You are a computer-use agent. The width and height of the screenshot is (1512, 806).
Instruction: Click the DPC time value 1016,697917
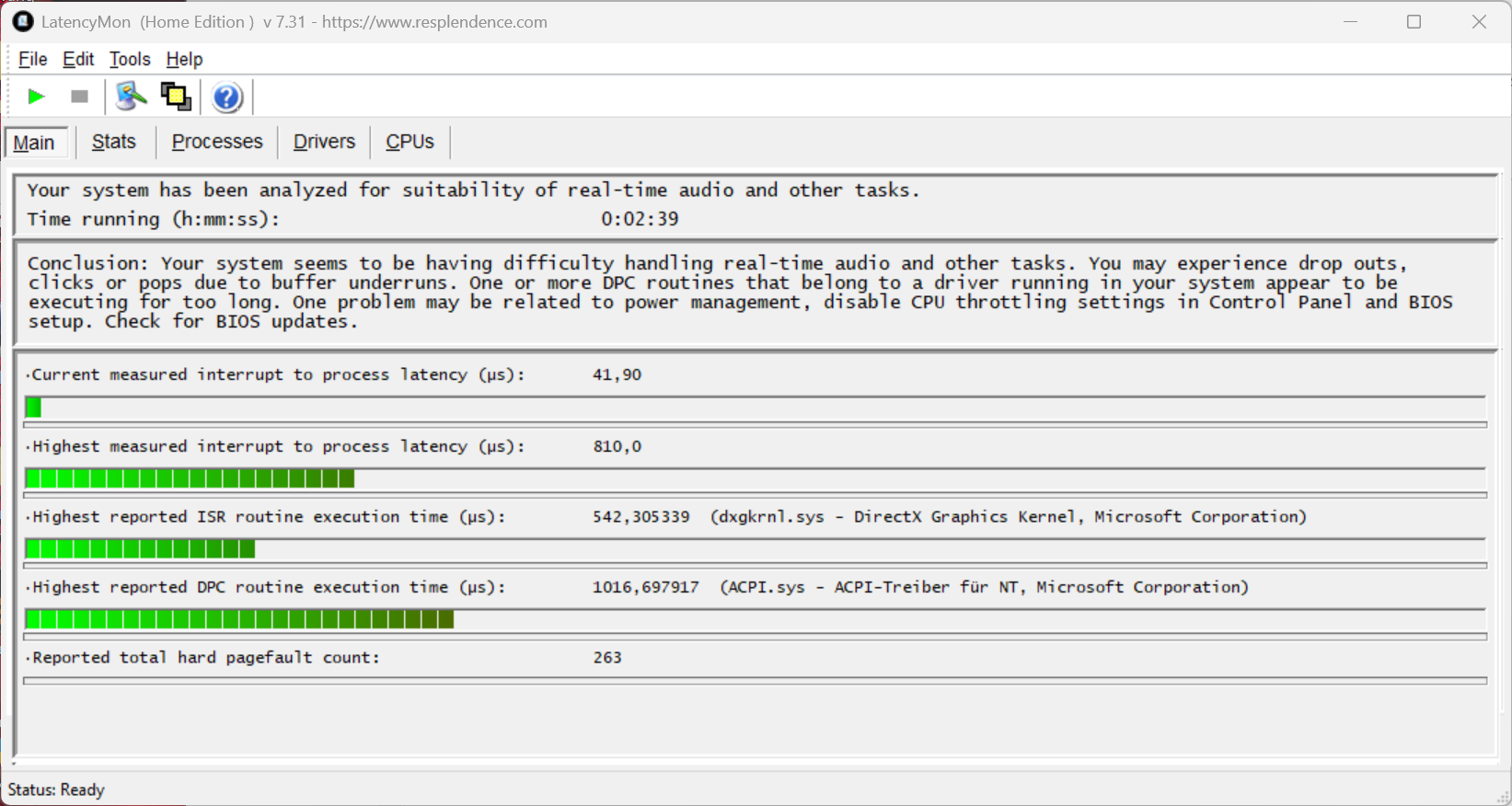tap(646, 587)
